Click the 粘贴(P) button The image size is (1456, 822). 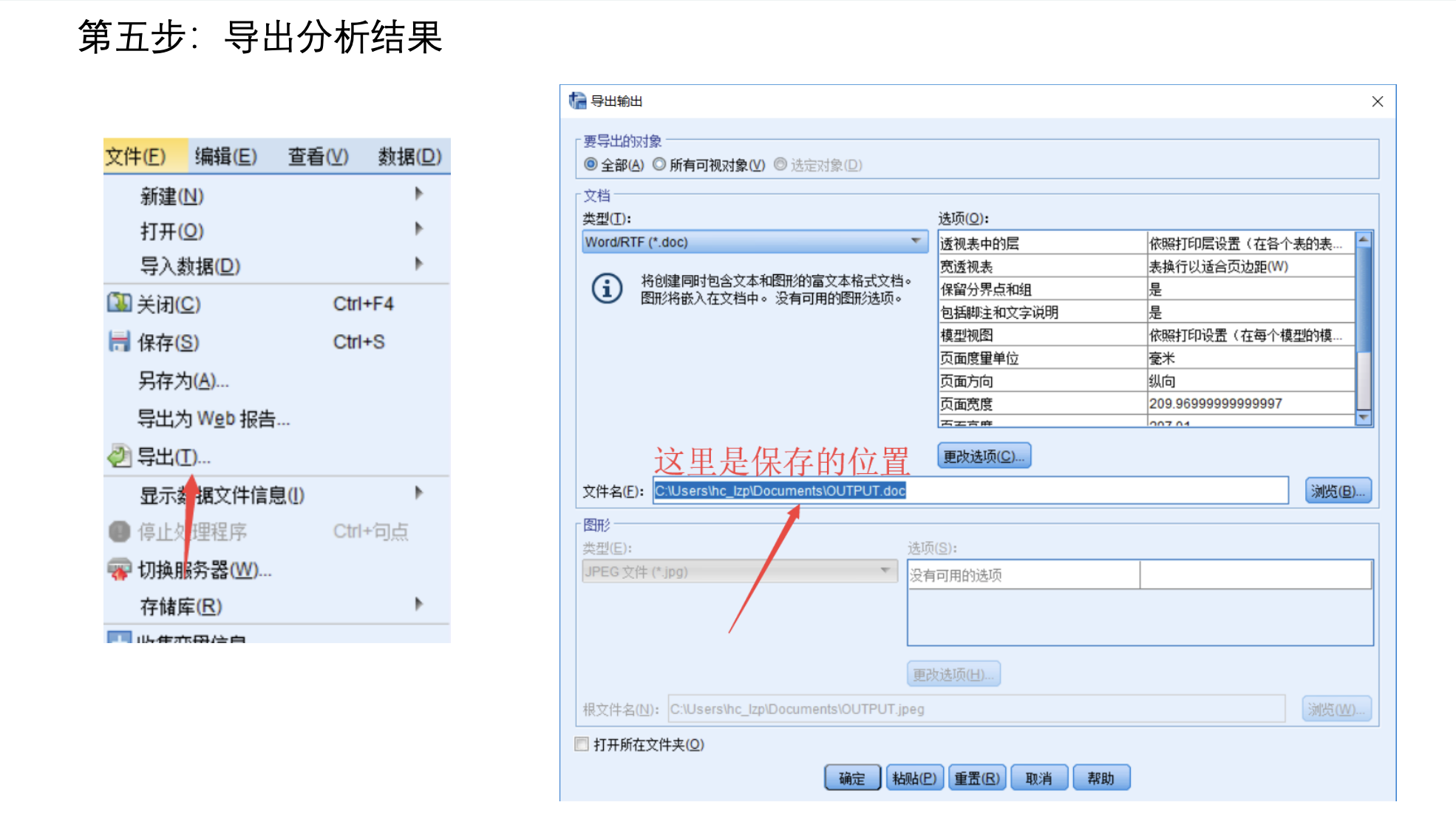pos(914,778)
